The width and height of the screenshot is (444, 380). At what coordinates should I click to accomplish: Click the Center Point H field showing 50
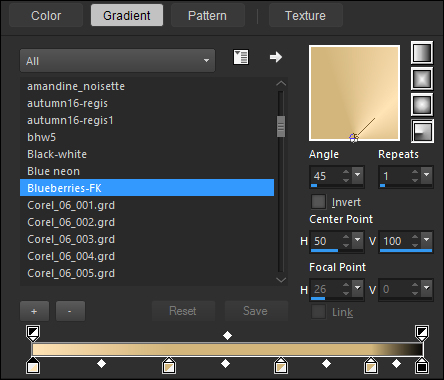(x=326, y=241)
